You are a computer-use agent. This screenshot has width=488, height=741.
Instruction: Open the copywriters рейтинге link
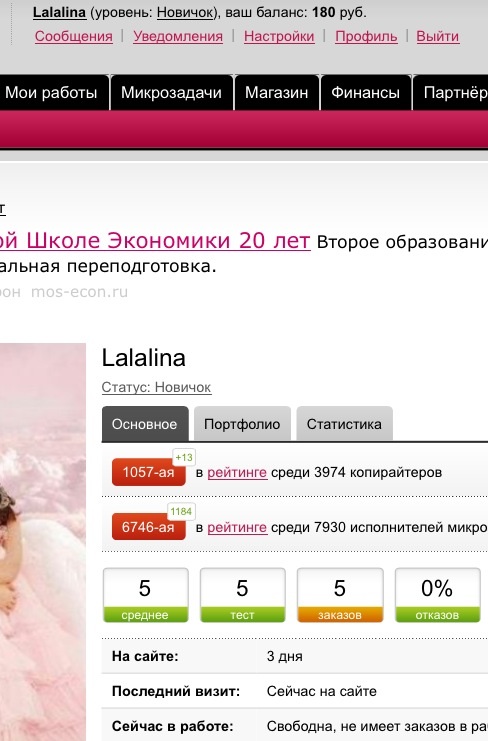point(237,472)
